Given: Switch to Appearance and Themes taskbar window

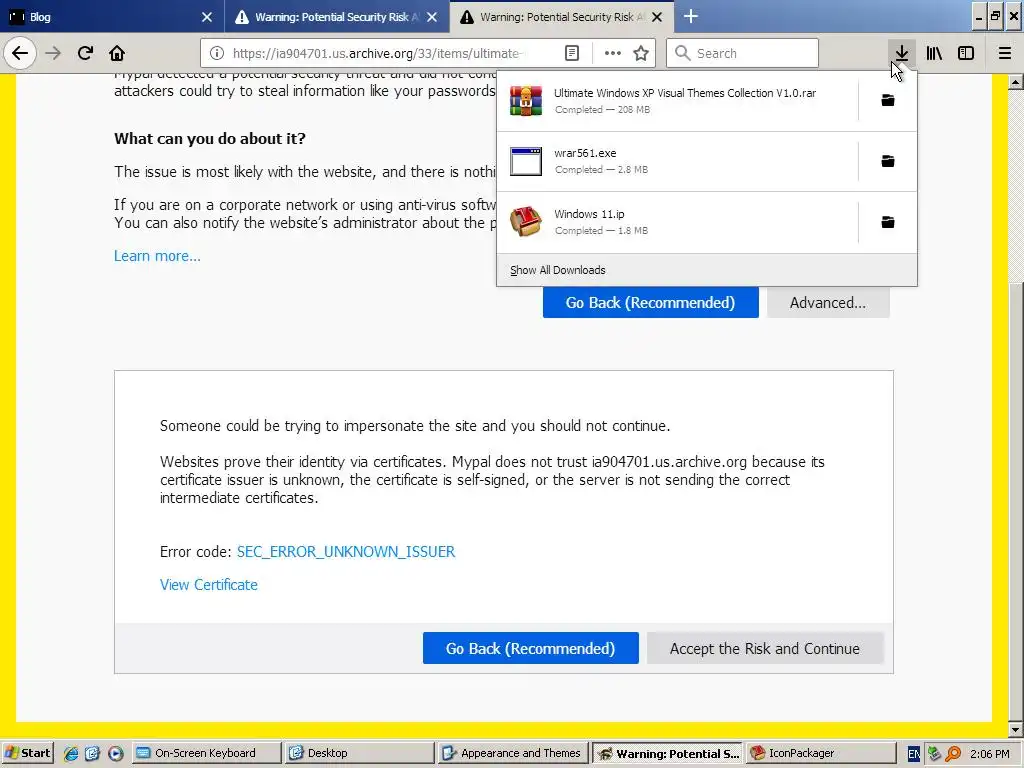Looking at the screenshot, I should (x=513, y=753).
